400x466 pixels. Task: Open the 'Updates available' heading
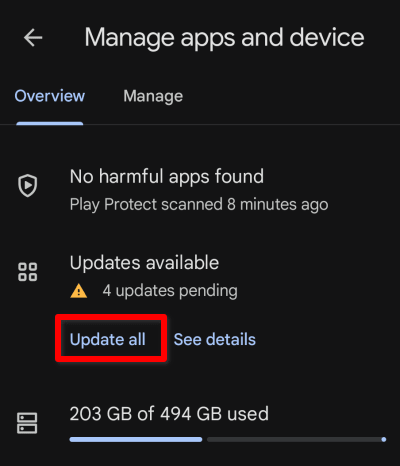coord(144,263)
